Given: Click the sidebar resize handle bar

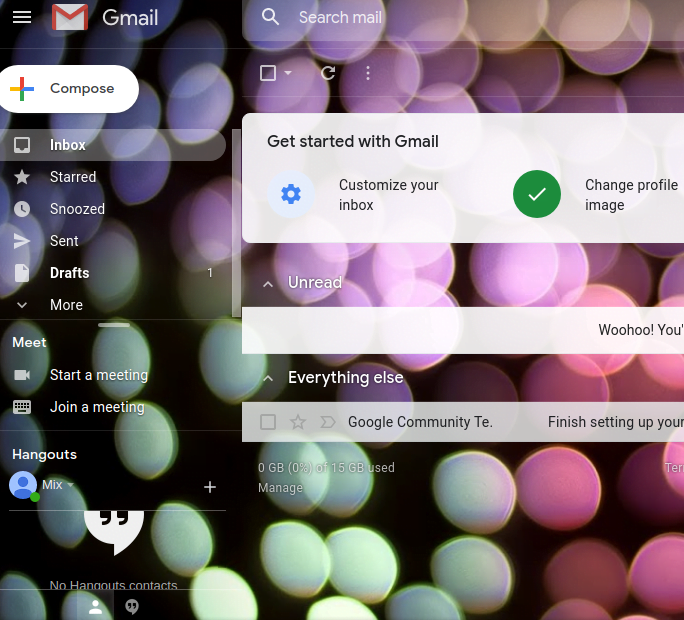Looking at the screenshot, I should click(x=114, y=325).
